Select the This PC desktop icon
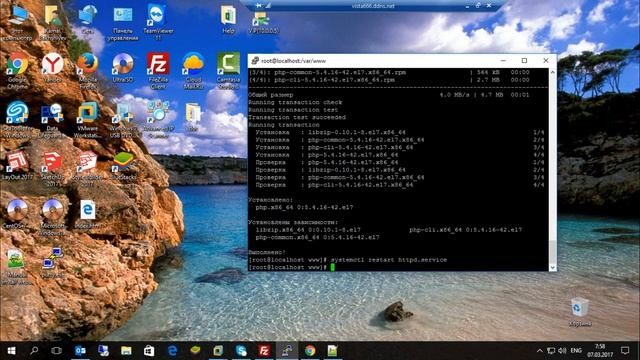Viewport: 640px width, 360px height. click(17, 21)
